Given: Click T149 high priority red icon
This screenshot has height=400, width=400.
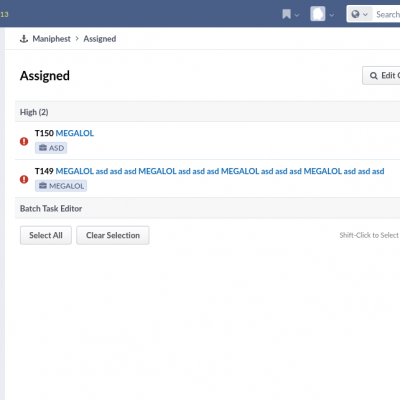Looking at the screenshot, I should point(24,179).
